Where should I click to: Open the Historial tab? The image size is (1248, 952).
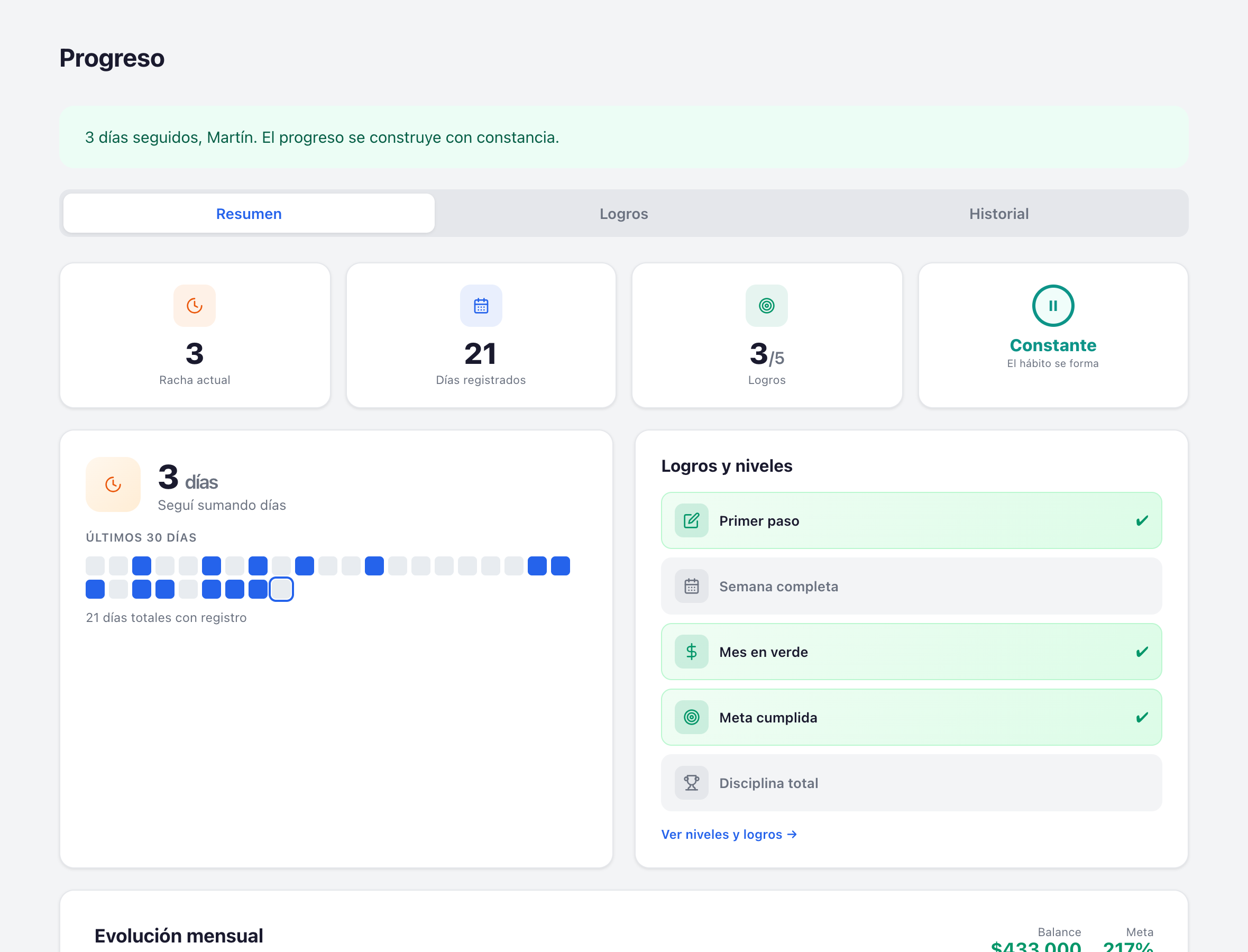click(998, 214)
